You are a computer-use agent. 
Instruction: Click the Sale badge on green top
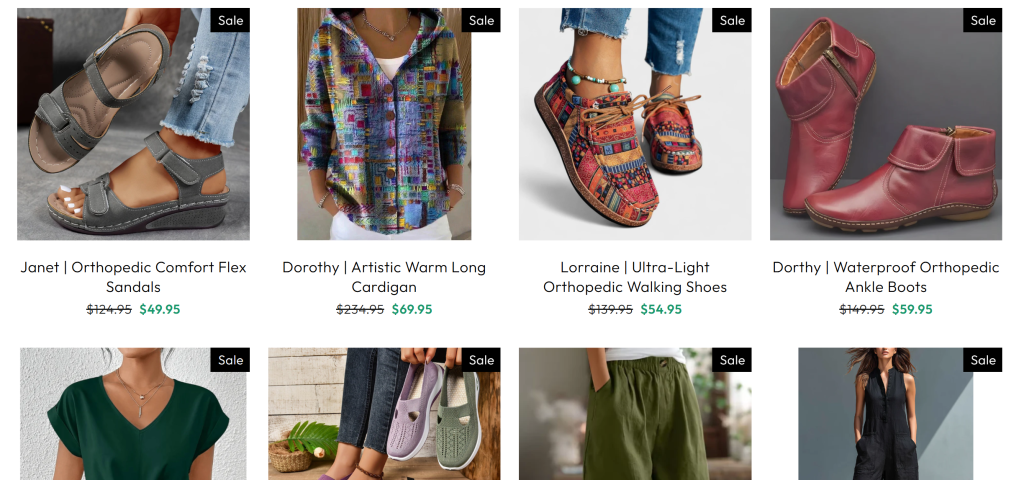[230, 360]
